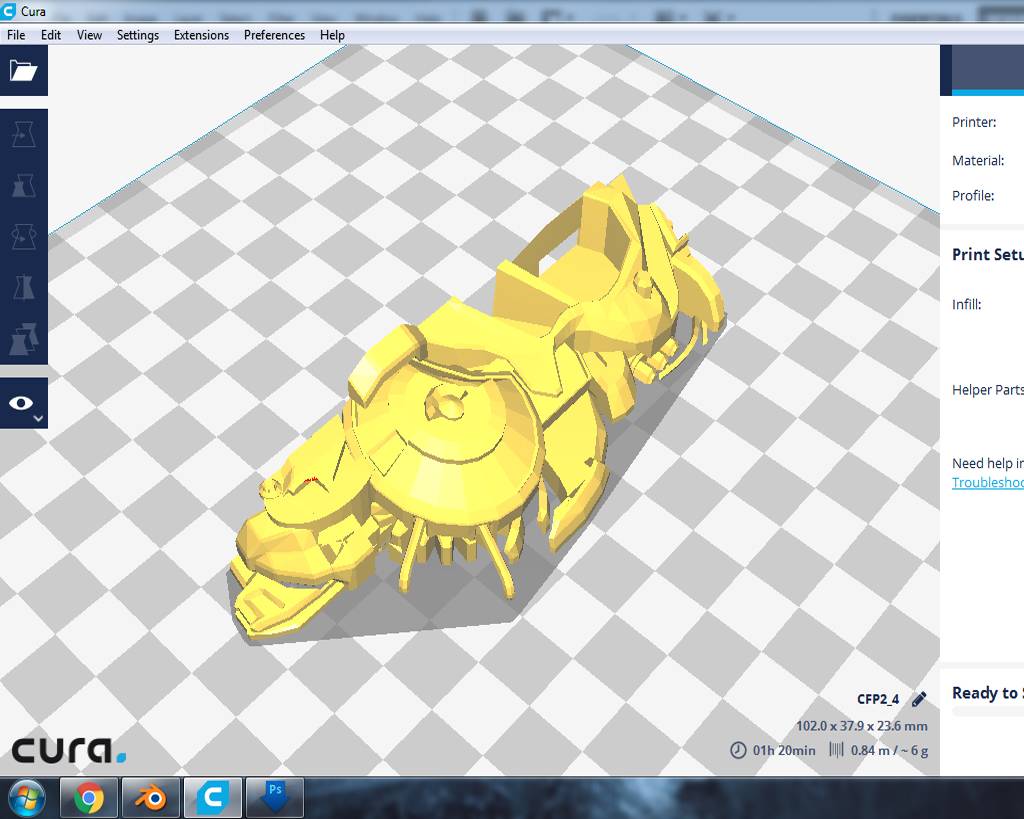1024x819 pixels.
Task: Select the Mirror tool in the sidebar
Action: [24, 287]
